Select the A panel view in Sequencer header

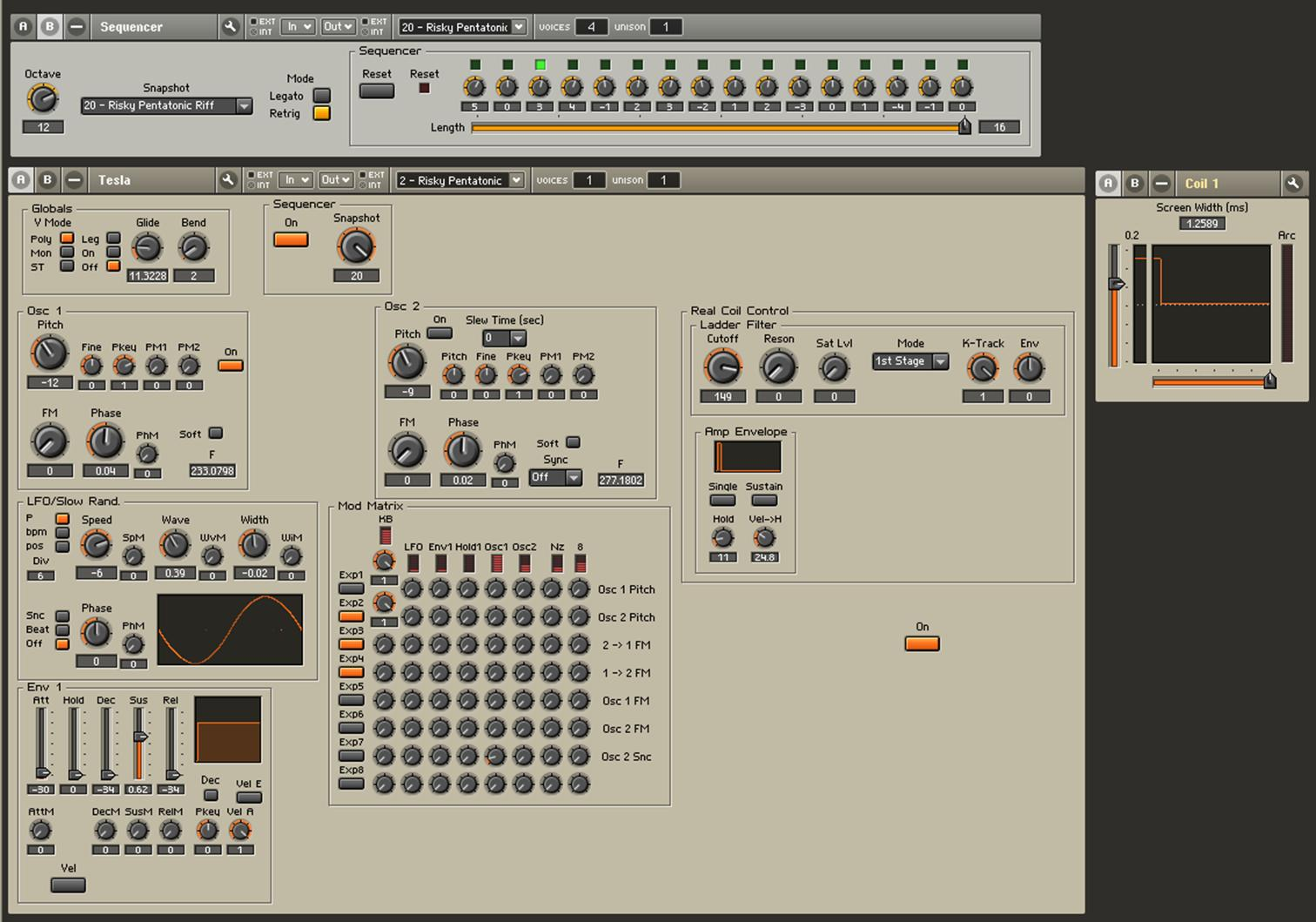pos(23,27)
